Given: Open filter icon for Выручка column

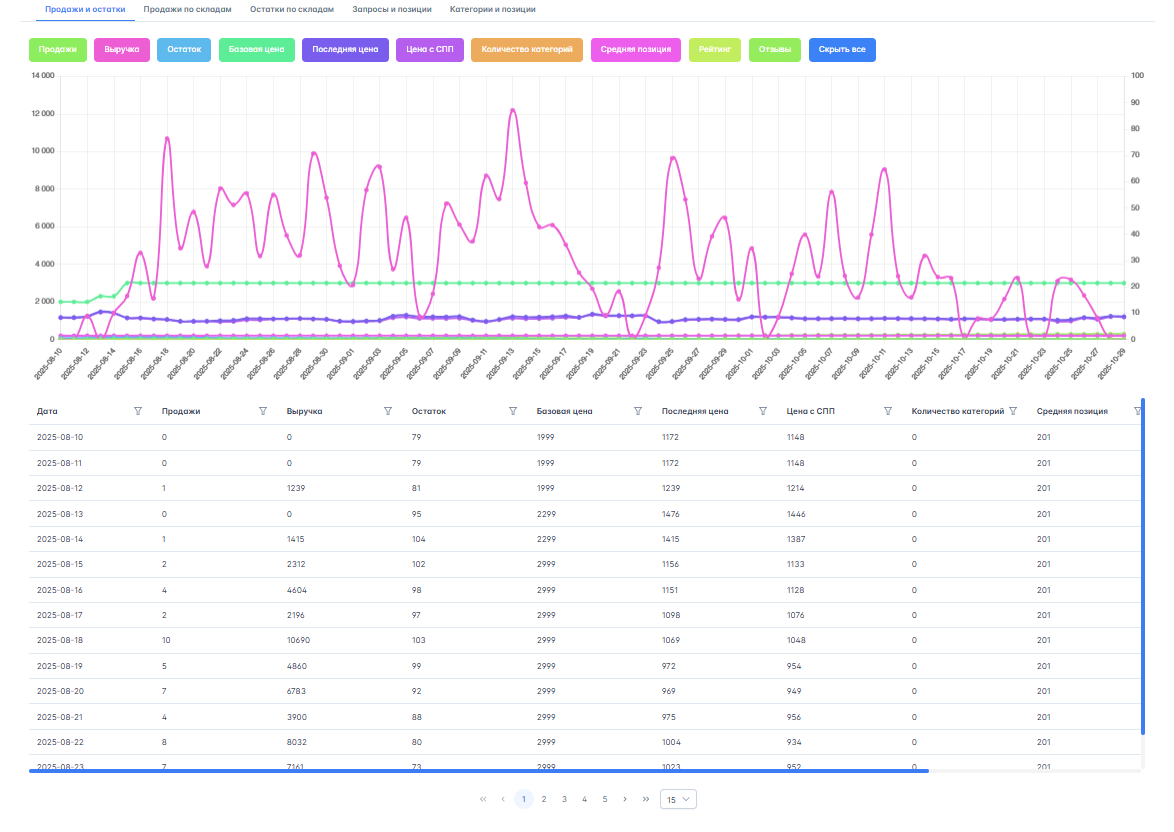Looking at the screenshot, I should point(388,411).
